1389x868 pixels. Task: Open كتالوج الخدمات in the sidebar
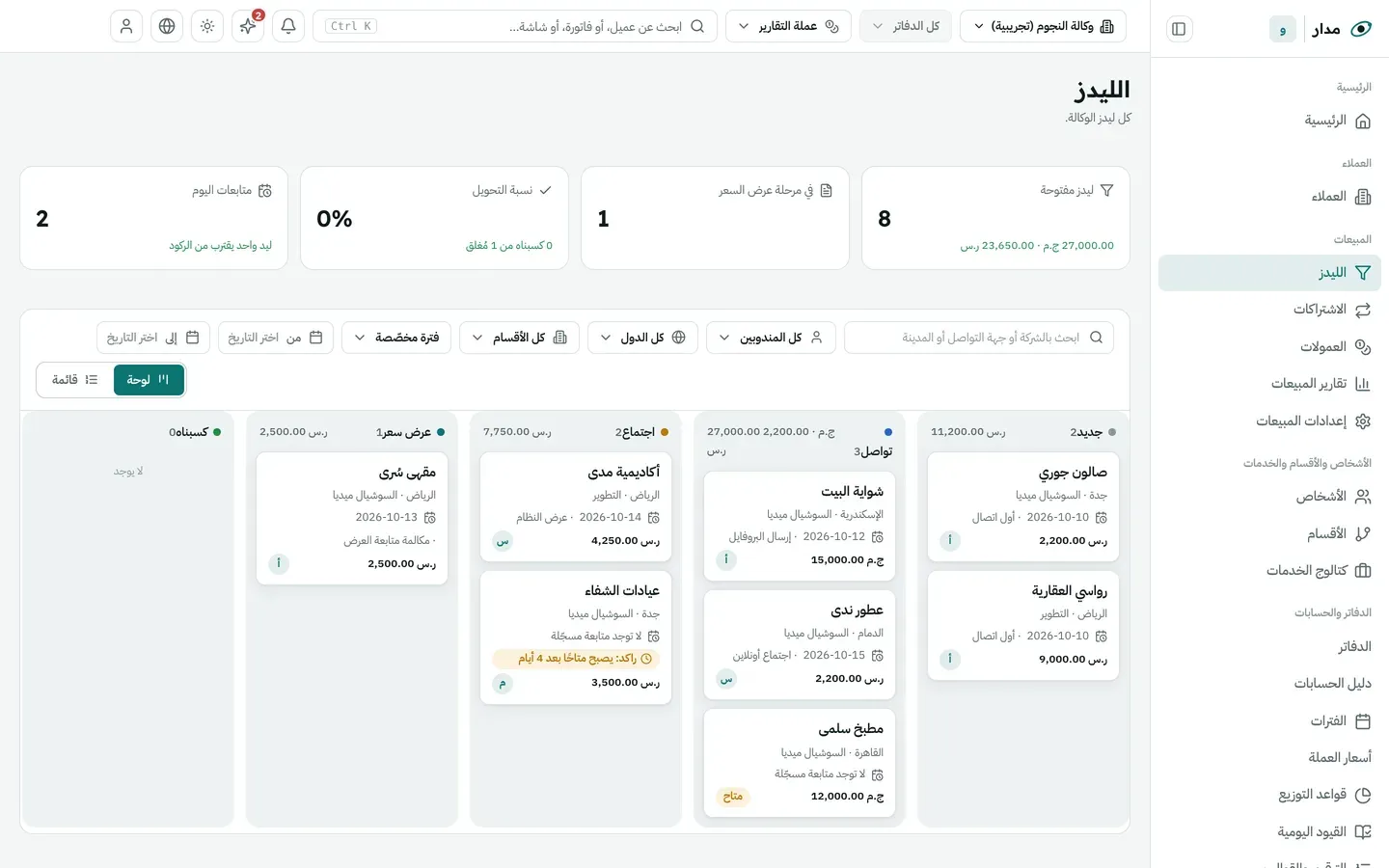click(x=1269, y=571)
